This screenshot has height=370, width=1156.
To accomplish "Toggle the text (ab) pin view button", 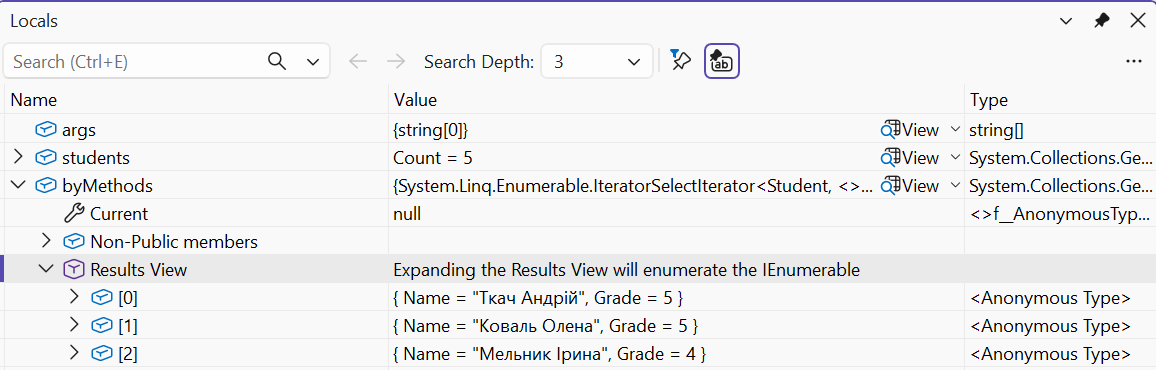I will click(x=722, y=61).
